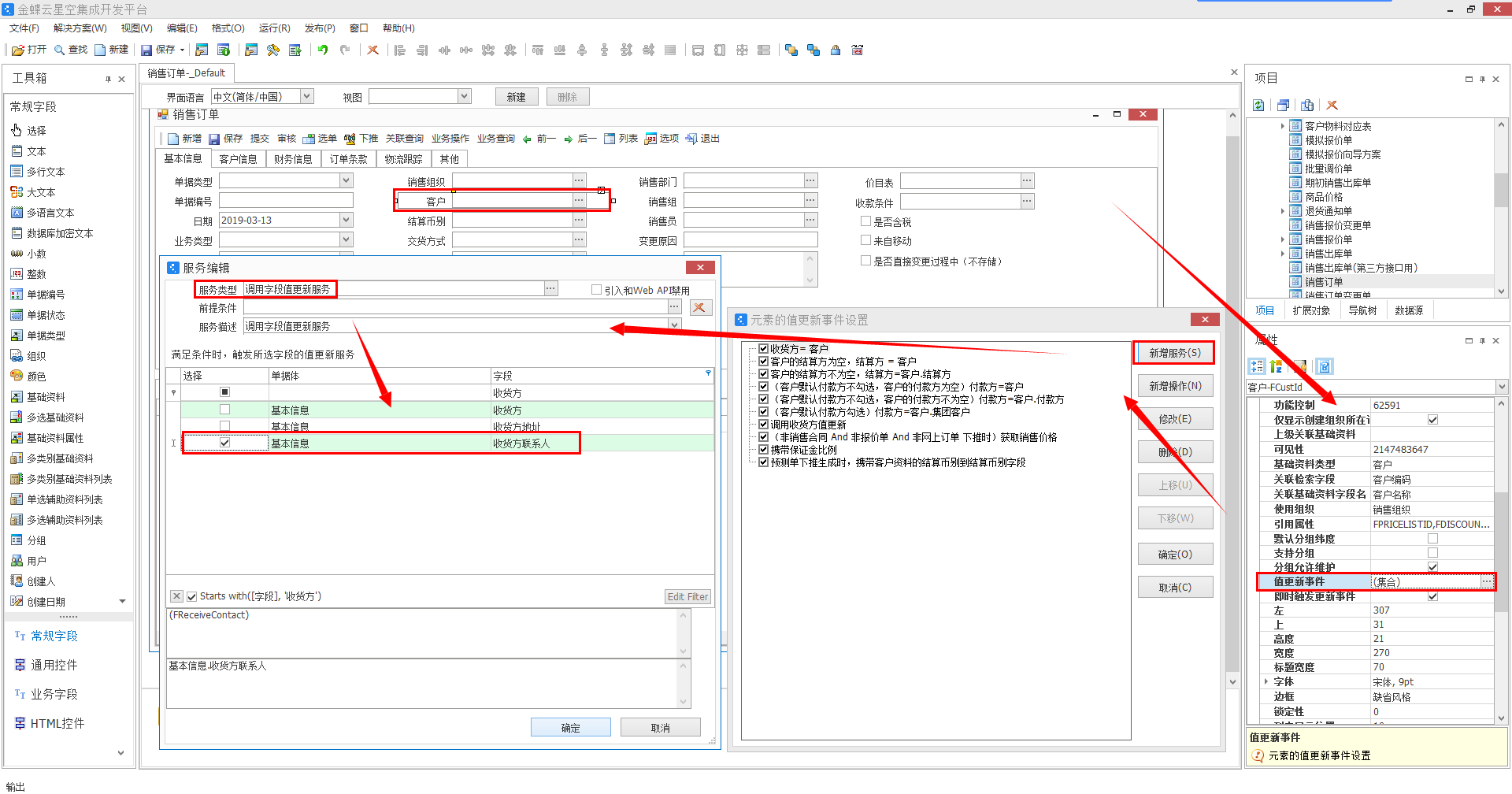Screen dimensions: 1512x794
Task: Click the Edit Filter button
Action: [x=687, y=597]
